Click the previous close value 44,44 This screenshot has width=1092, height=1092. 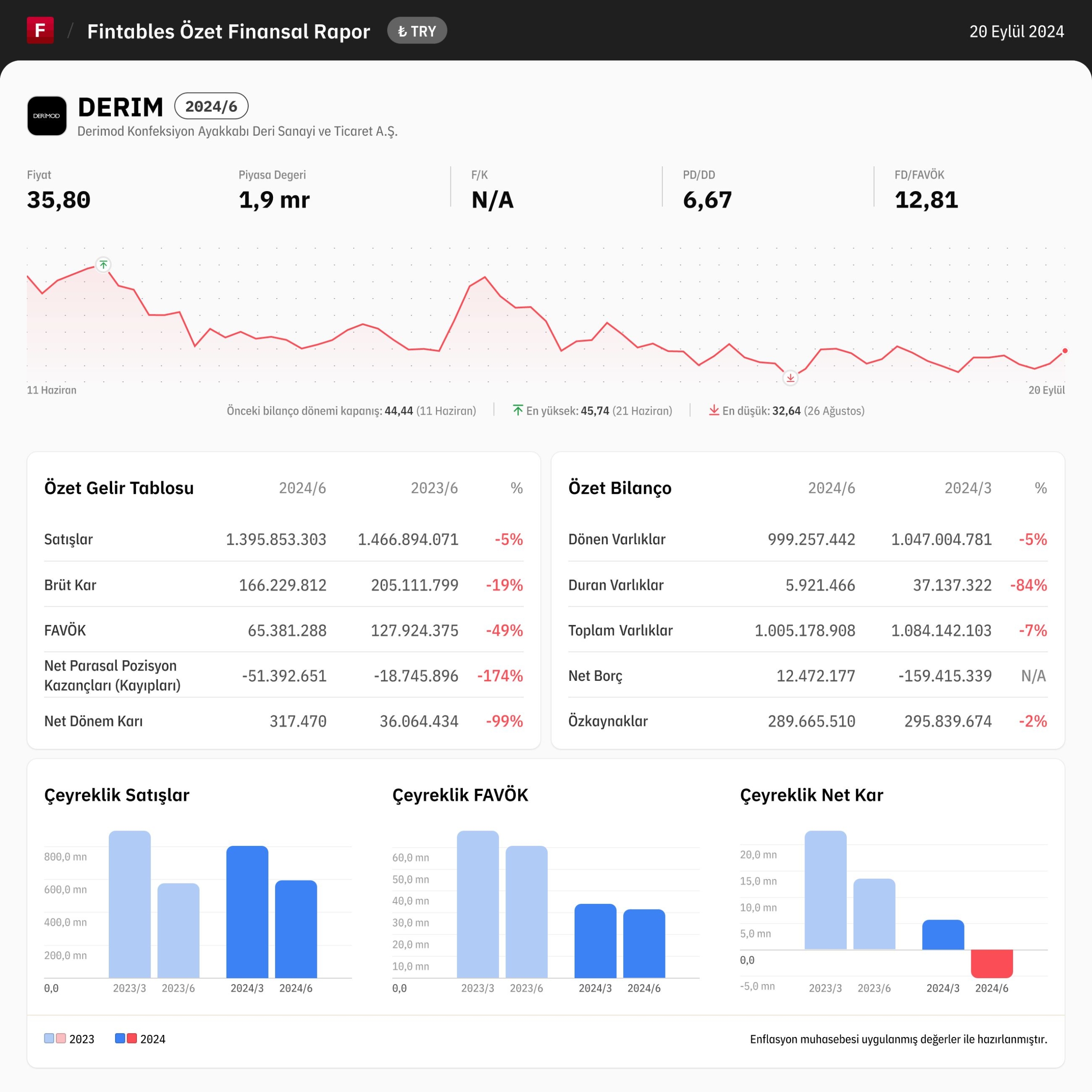(x=398, y=411)
